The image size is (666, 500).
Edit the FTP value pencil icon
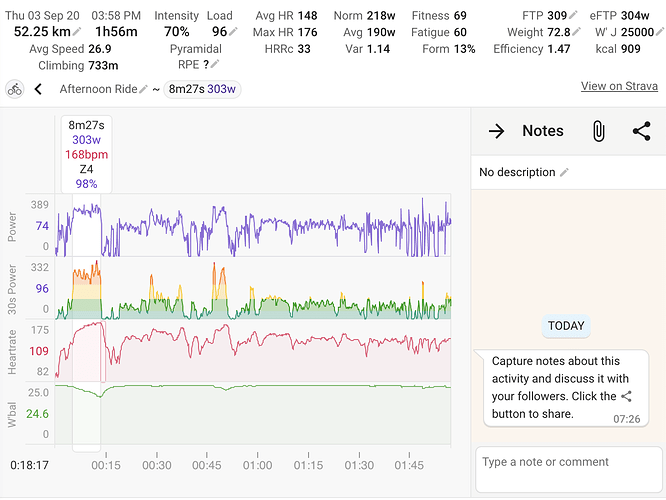[574, 17]
